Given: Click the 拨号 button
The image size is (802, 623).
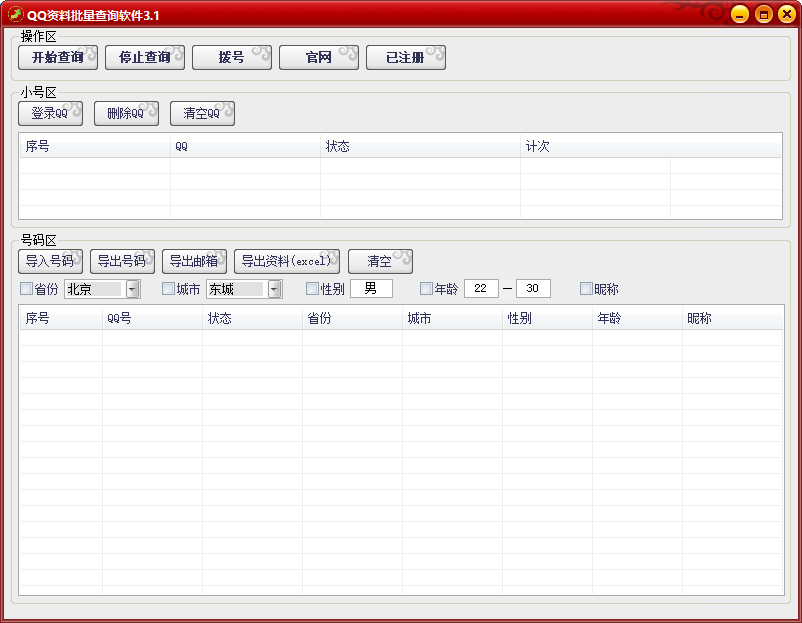Looking at the screenshot, I should tap(232, 57).
